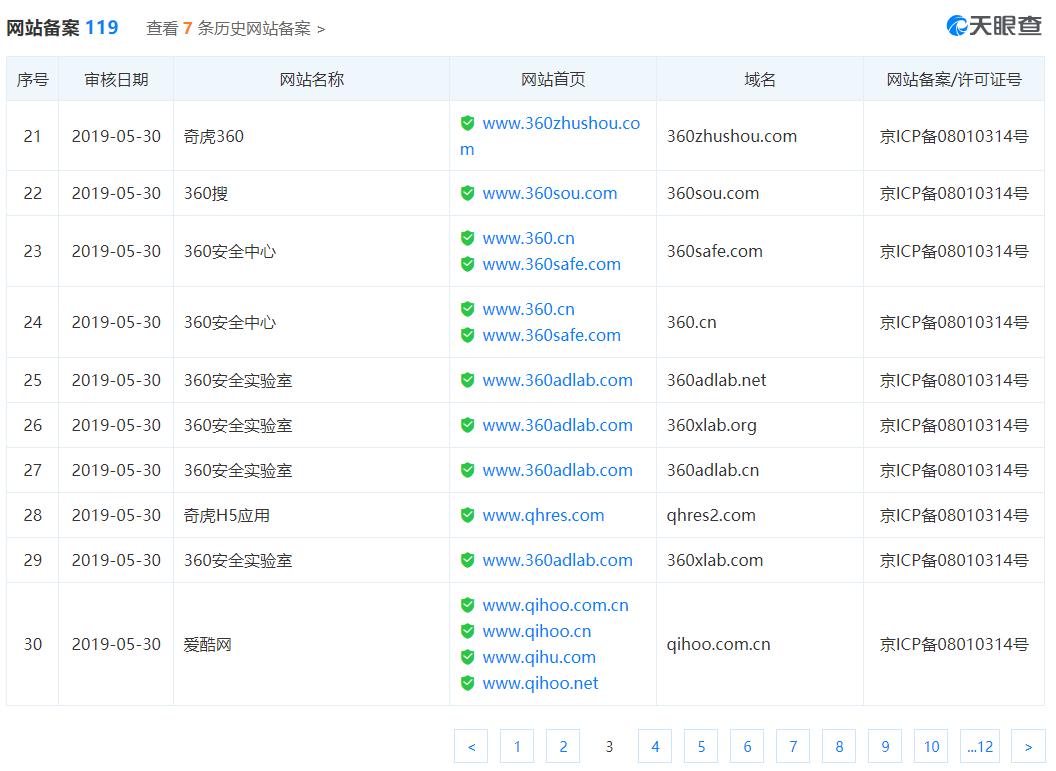Go to page 10 of results
Image resolution: width=1056 pixels, height=771 pixels.
(931, 746)
